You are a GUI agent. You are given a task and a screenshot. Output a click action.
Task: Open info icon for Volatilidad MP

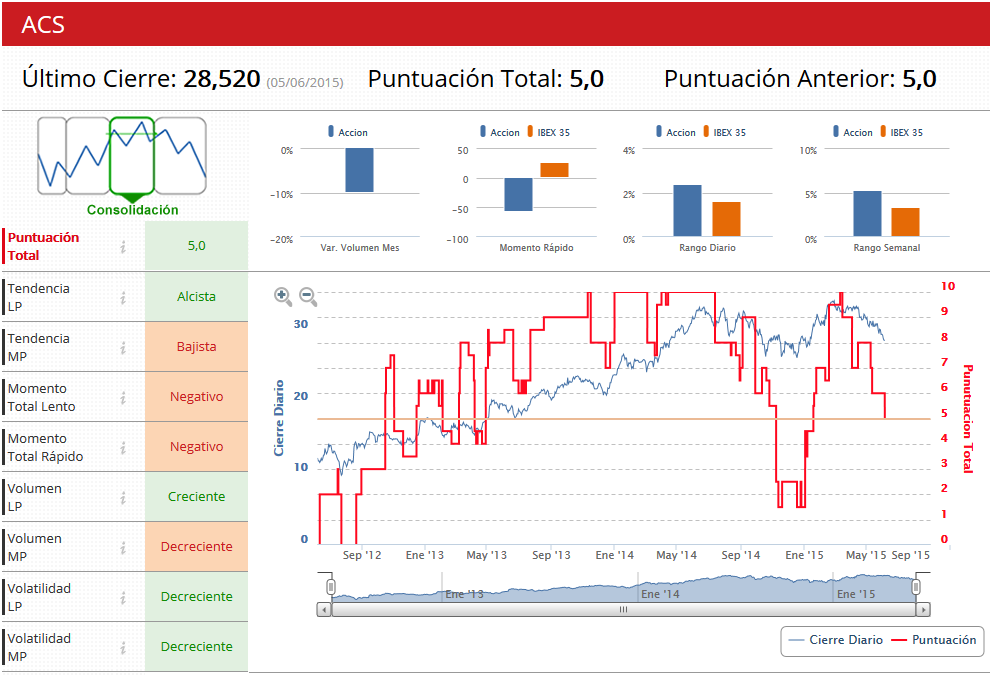pos(123,648)
